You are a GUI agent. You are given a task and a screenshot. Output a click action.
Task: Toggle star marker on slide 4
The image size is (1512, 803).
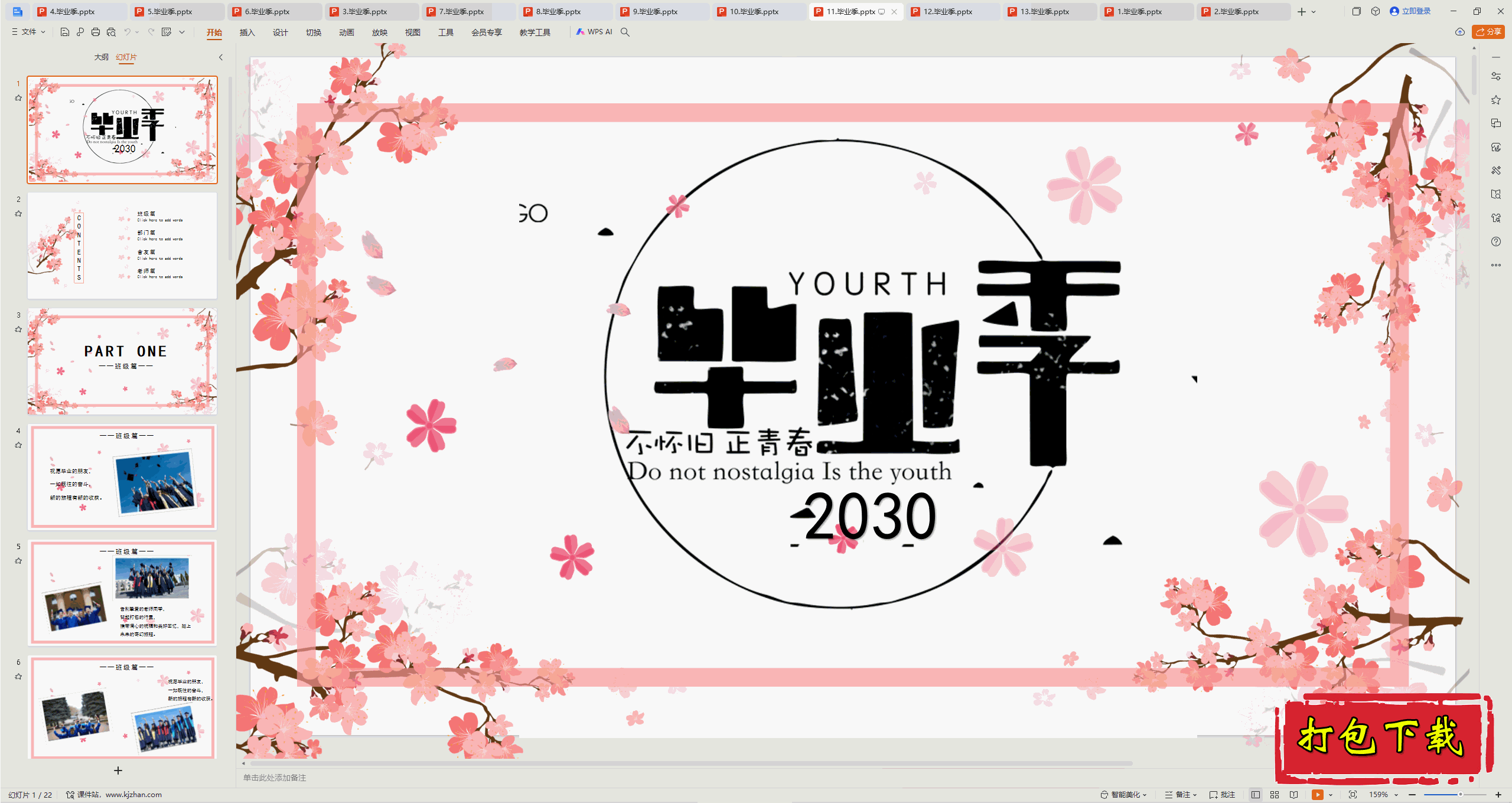(x=18, y=445)
